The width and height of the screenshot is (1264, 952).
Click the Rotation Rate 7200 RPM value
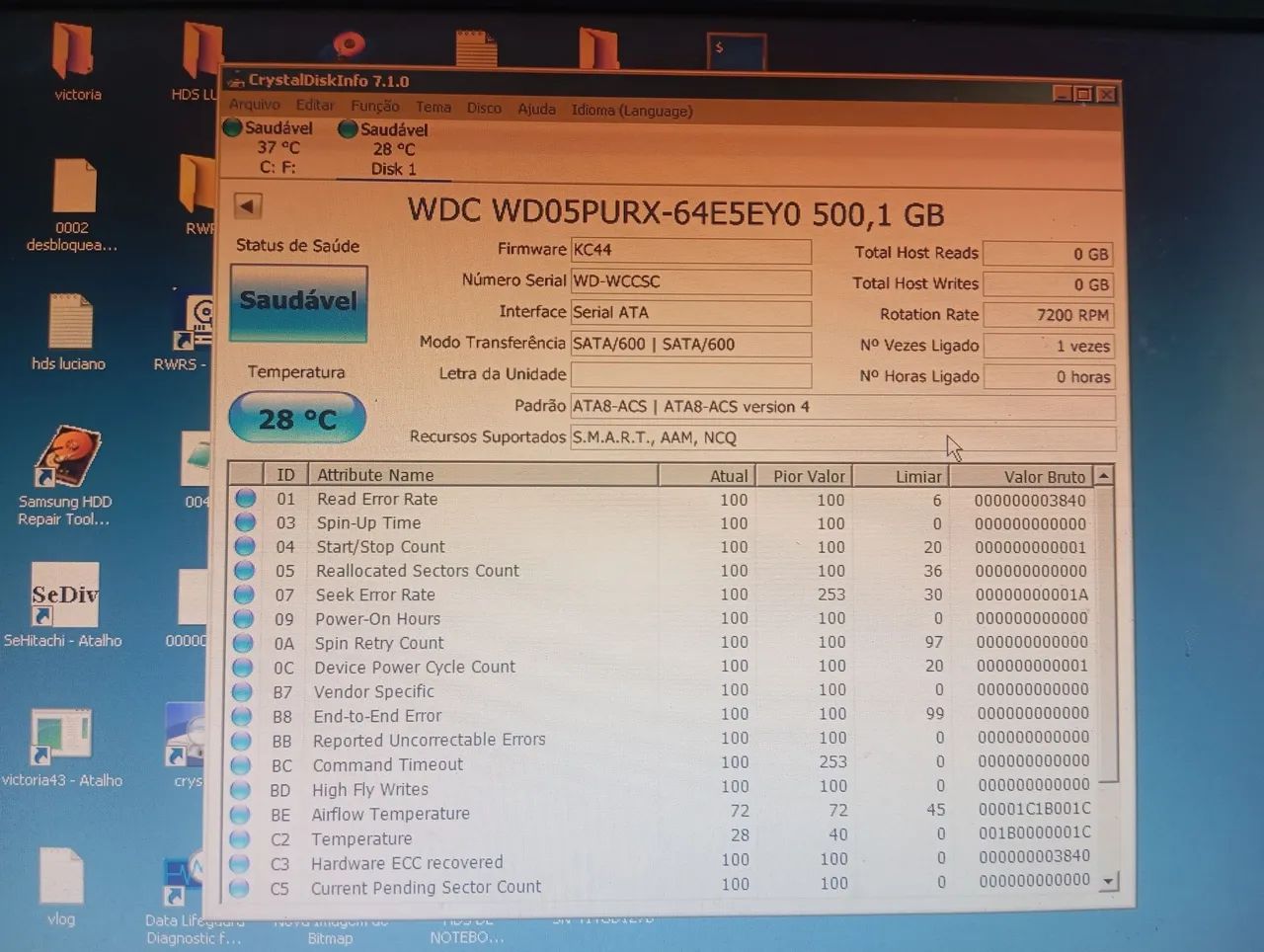point(1048,315)
